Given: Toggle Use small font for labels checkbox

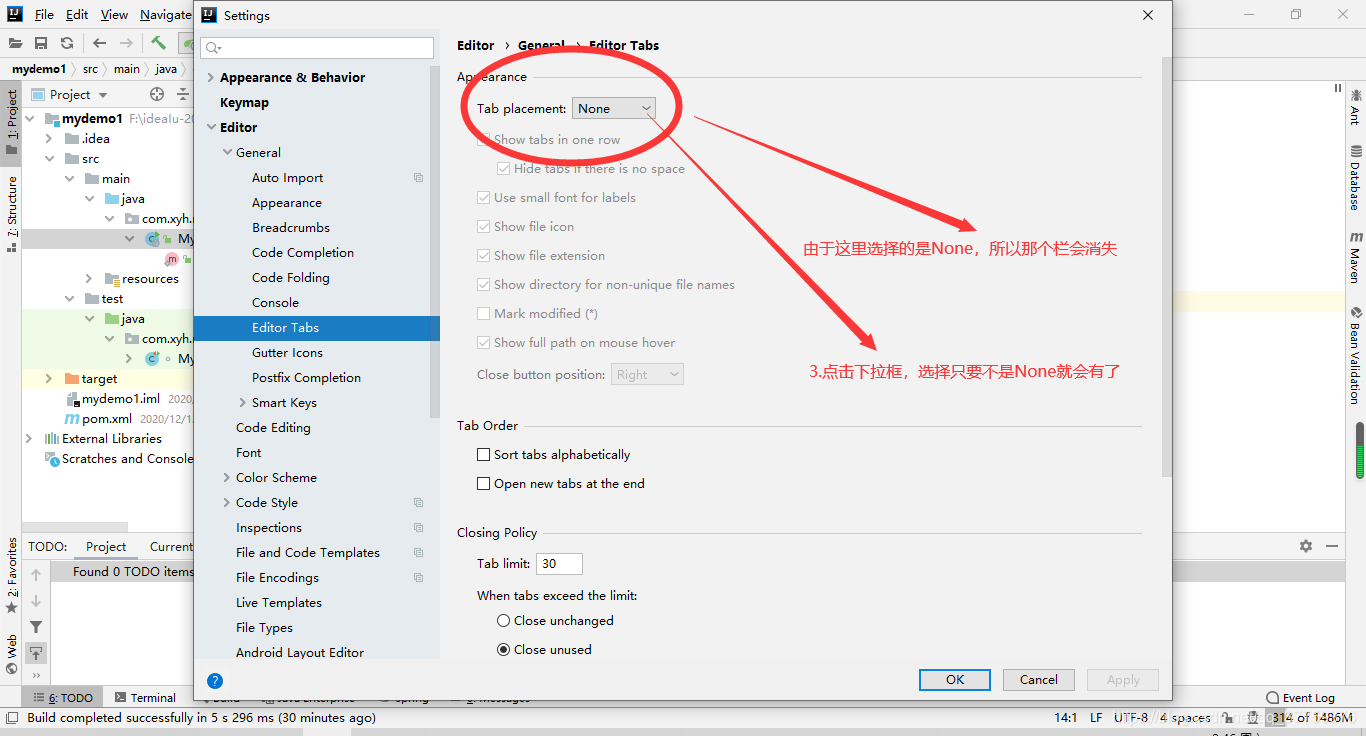Looking at the screenshot, I should click(x=484, y=198).
